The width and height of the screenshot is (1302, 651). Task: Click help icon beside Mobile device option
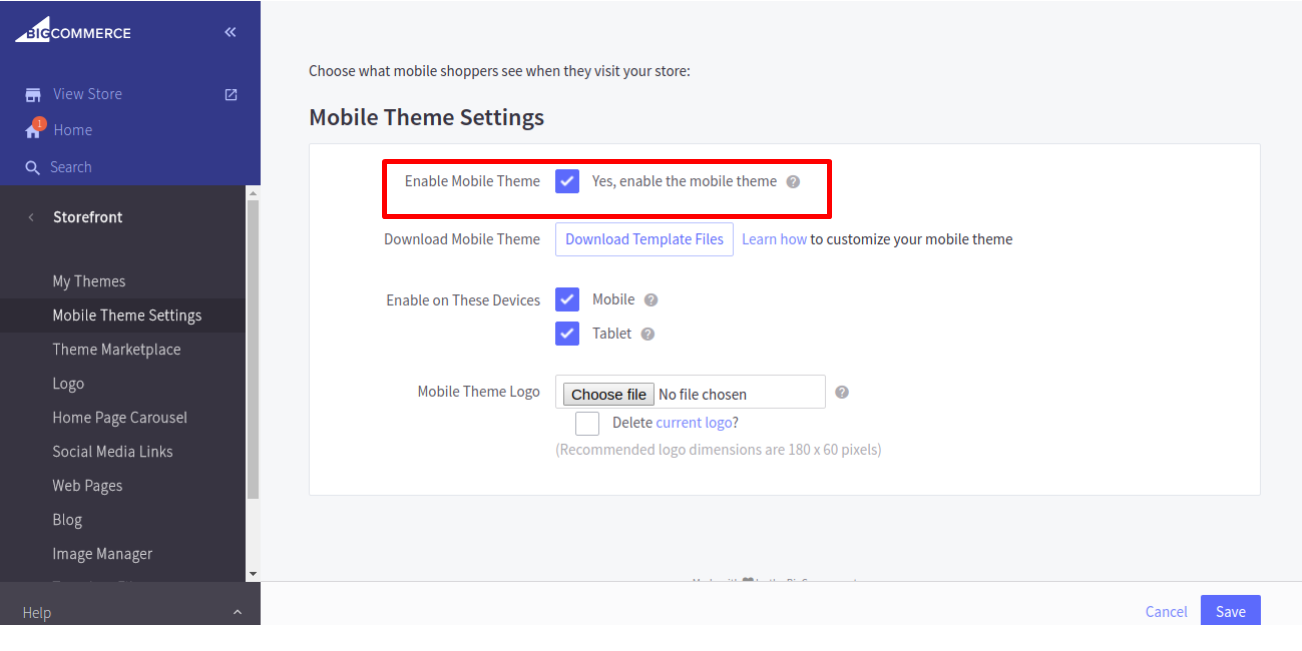[651, 300]
